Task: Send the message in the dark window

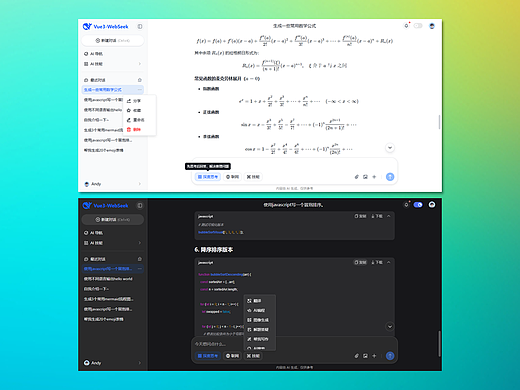Action: (390, 356)
